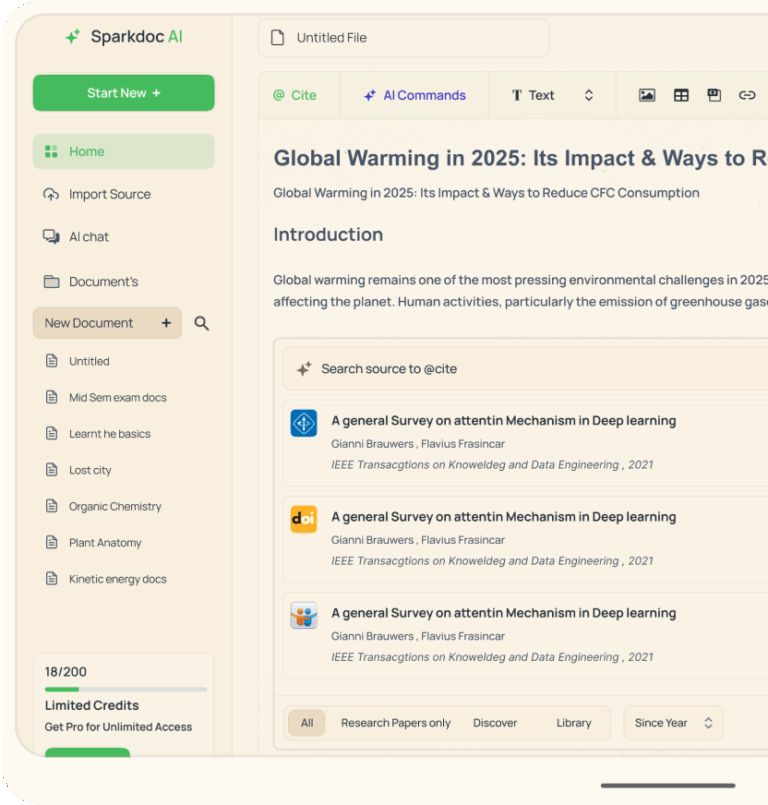
Task: Click the Start New button
Action: click(124, 93)
